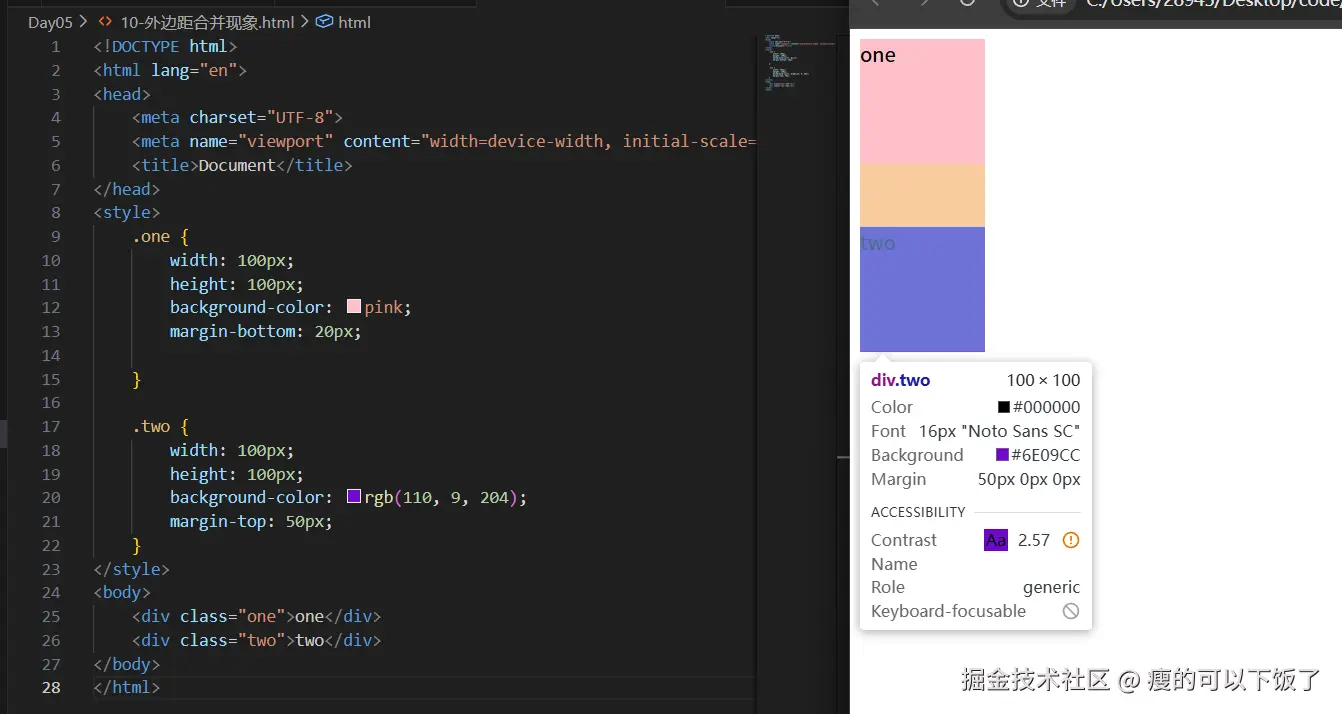Click the 'Name' row in tooltip
Viewport: 1342px width, 714px height.
click(976, 564)
